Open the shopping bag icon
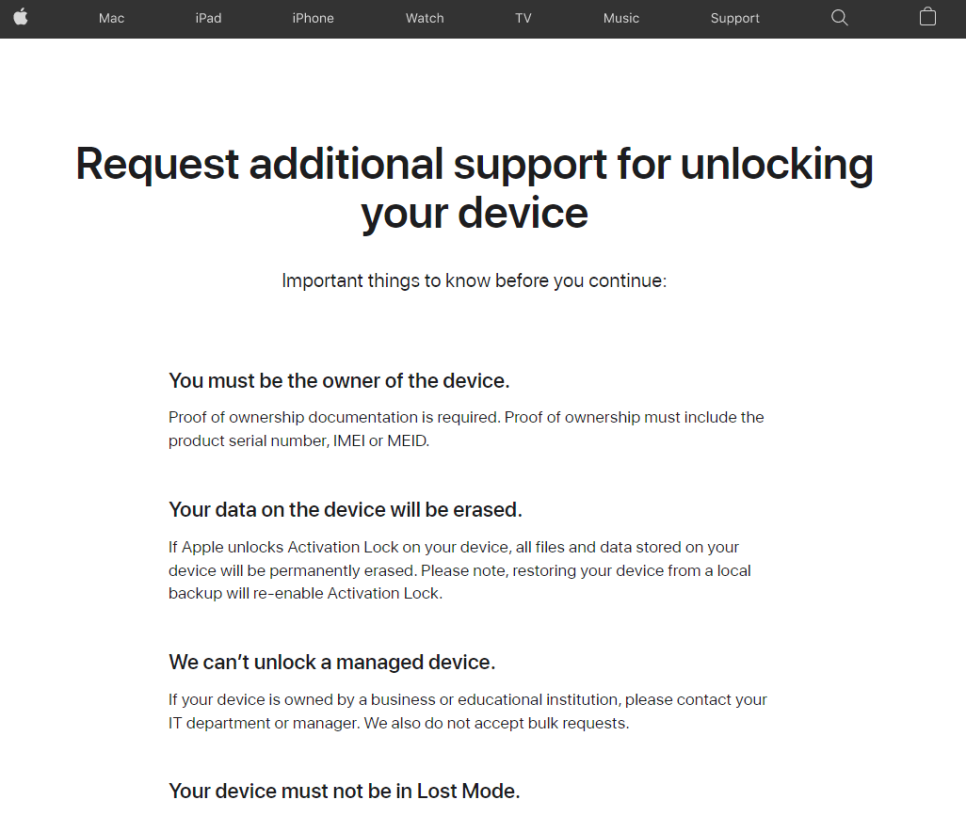The width and height of the screenshot is (966, 832). [927, 17]
